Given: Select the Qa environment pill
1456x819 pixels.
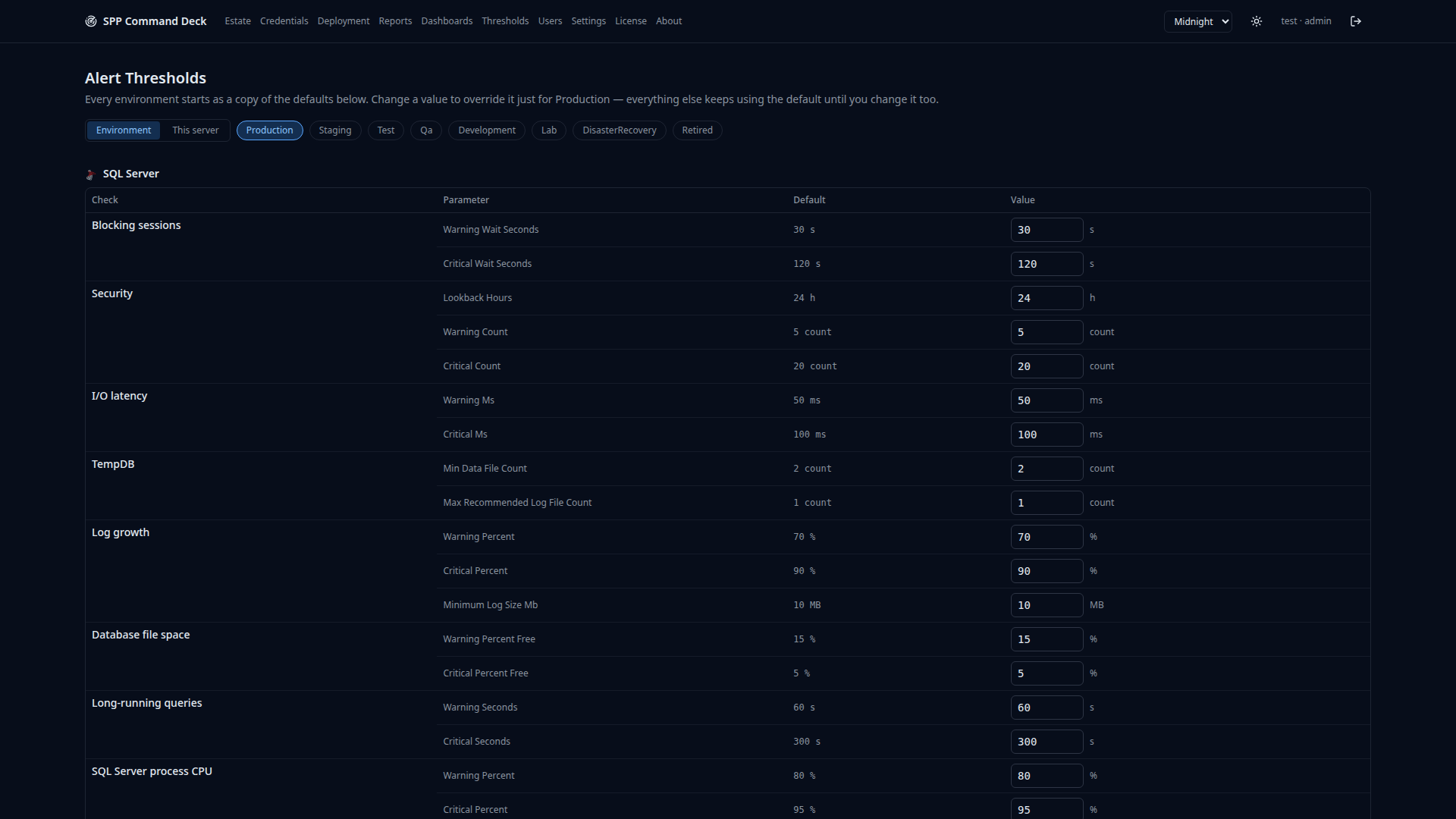Looking at the screenshot, I should coord(426,130).
